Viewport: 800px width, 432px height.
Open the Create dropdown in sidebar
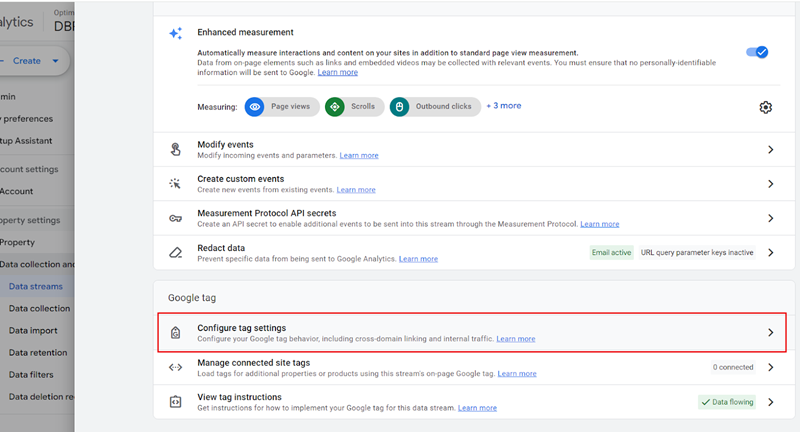pos(33,61)
